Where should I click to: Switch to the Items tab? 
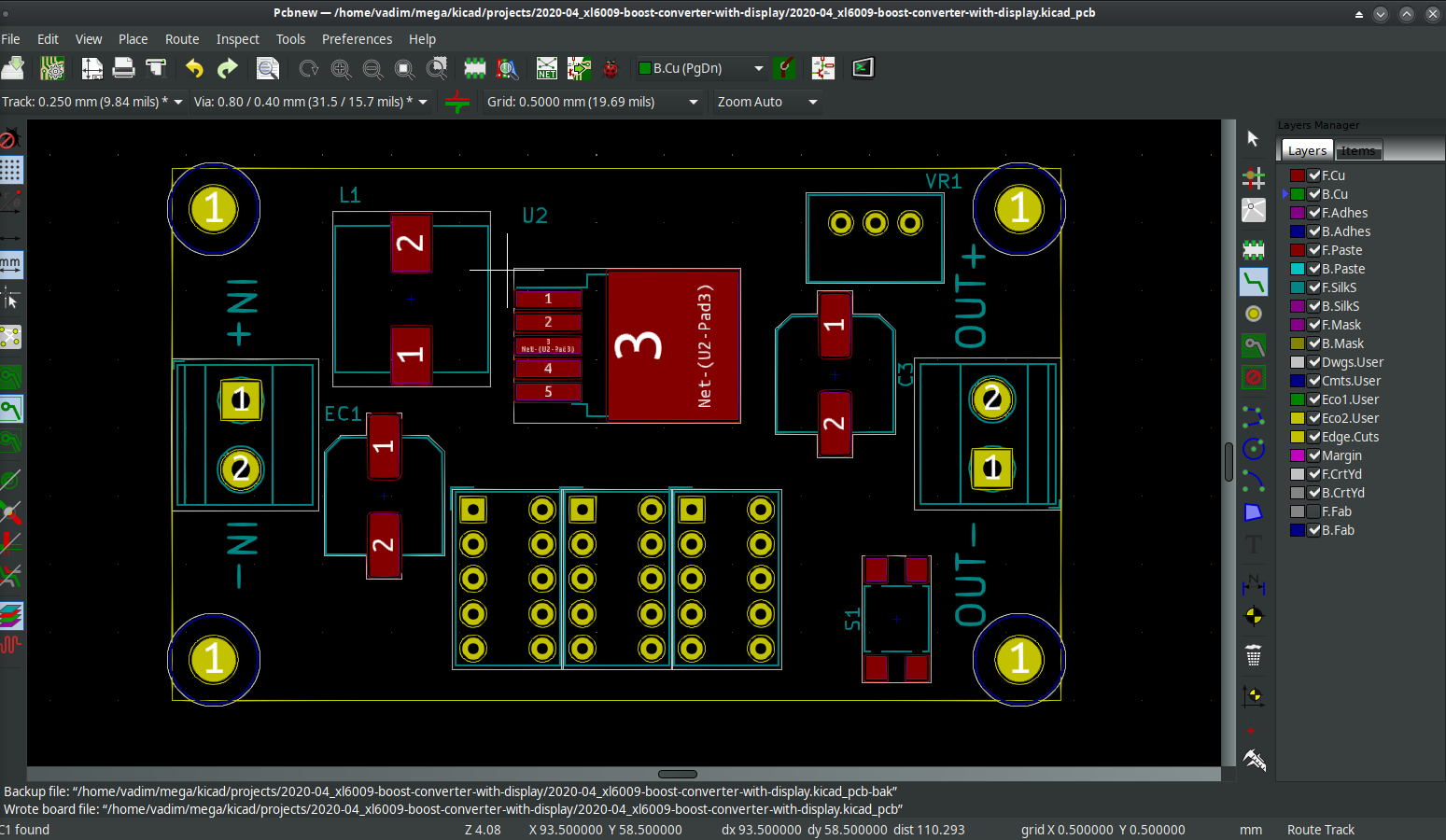pyautogui.click(x=1358, y=150)
